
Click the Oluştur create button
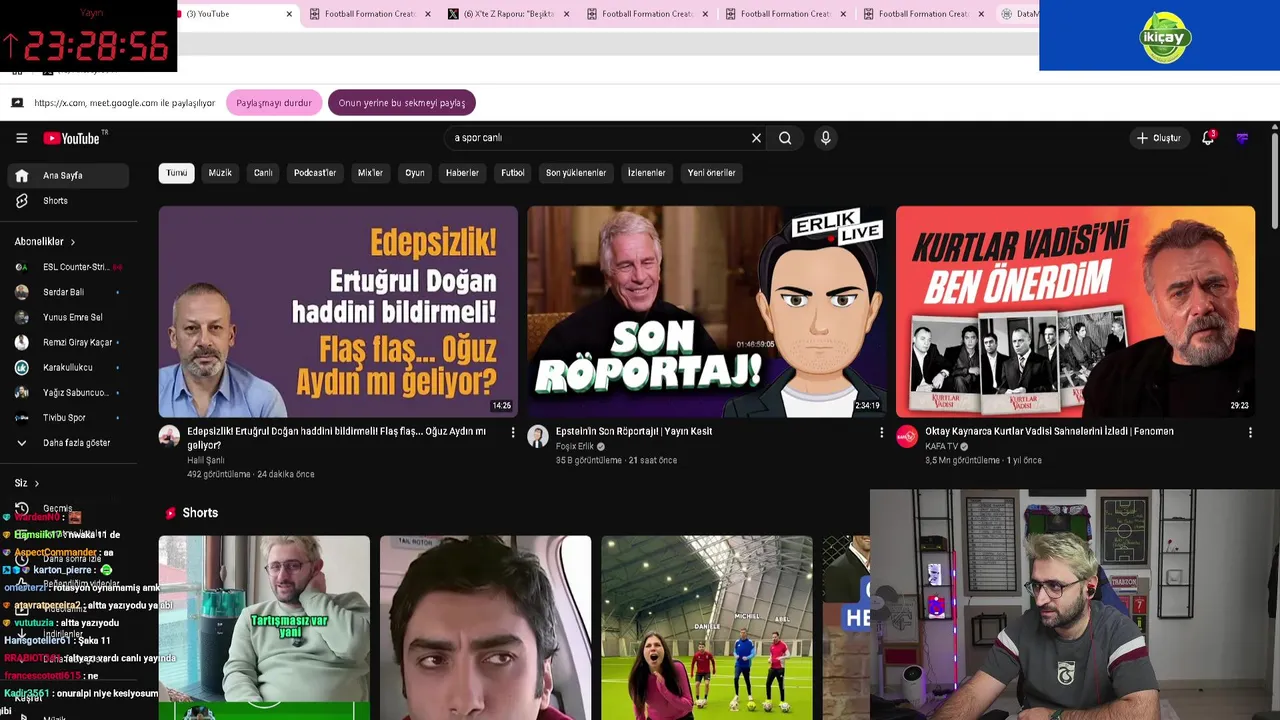(1159, 138)
